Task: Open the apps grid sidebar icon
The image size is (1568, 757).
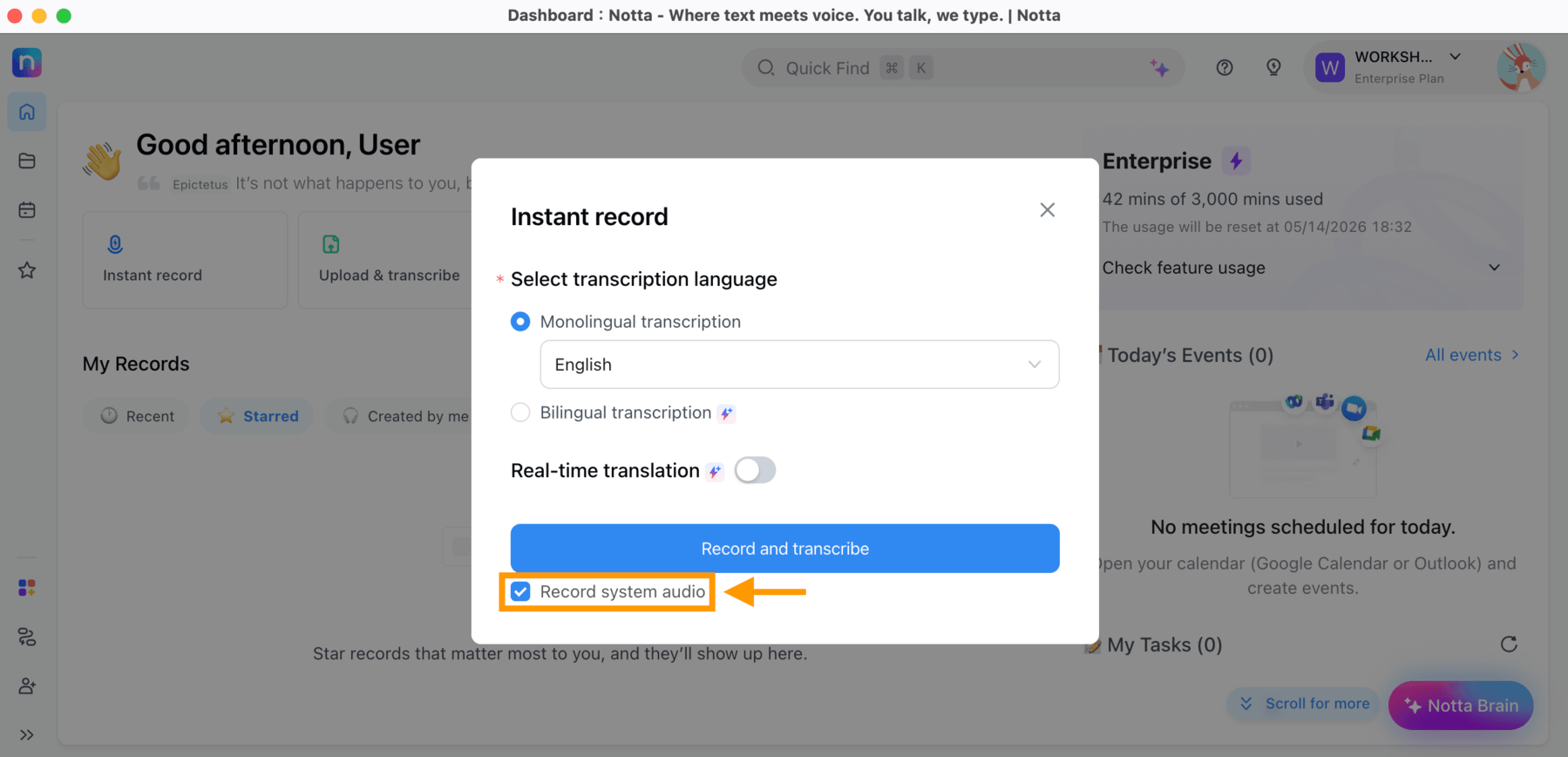Action: [27, 588]
